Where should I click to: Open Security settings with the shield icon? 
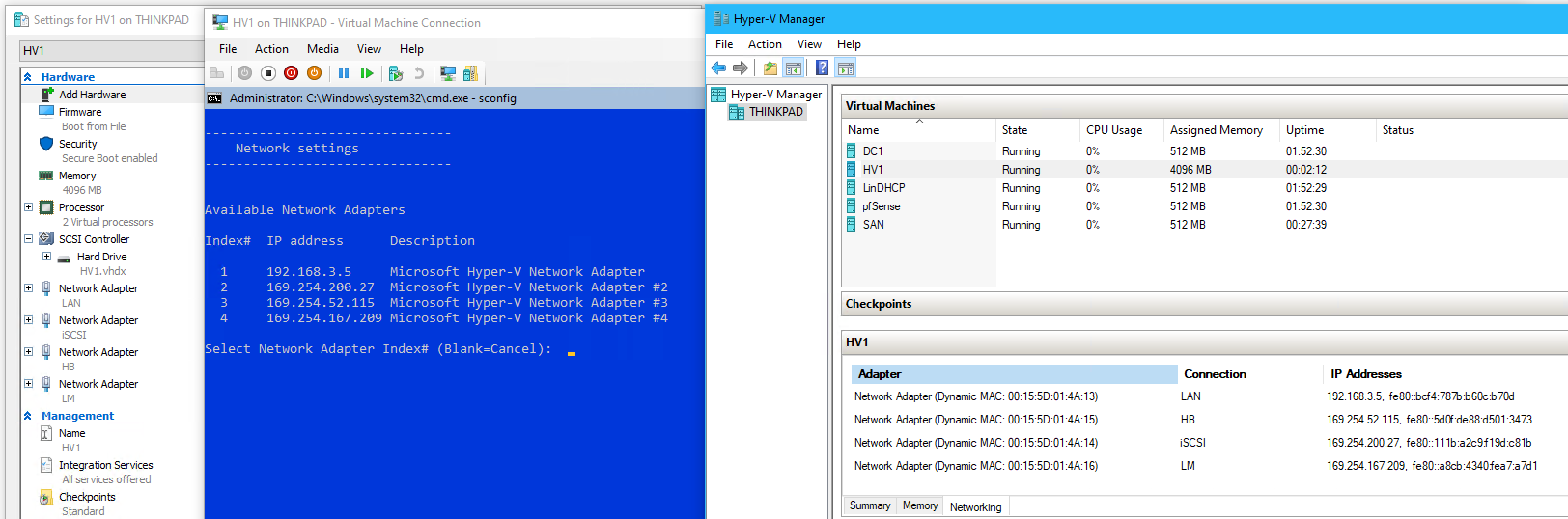(46, 144)
